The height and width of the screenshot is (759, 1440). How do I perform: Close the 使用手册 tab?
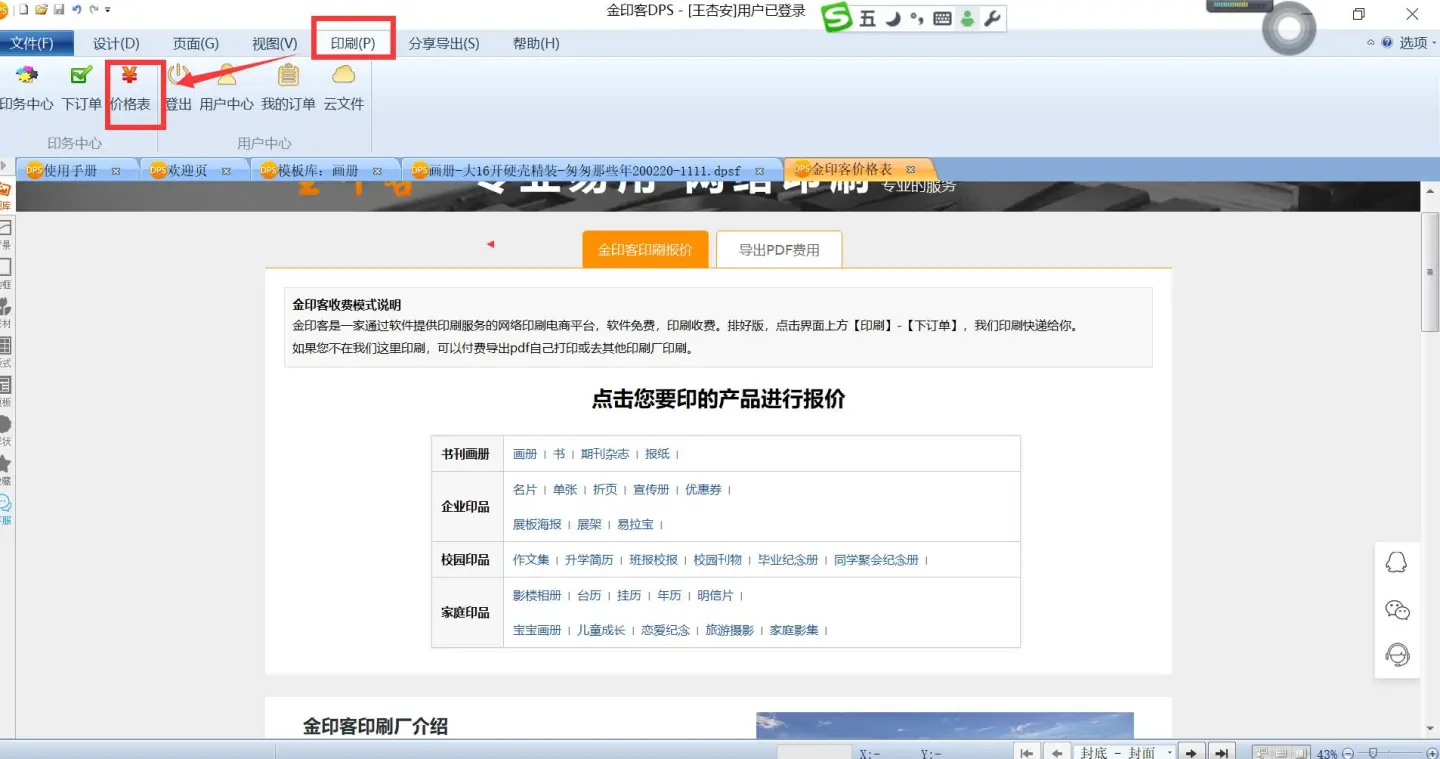[116, 171]
